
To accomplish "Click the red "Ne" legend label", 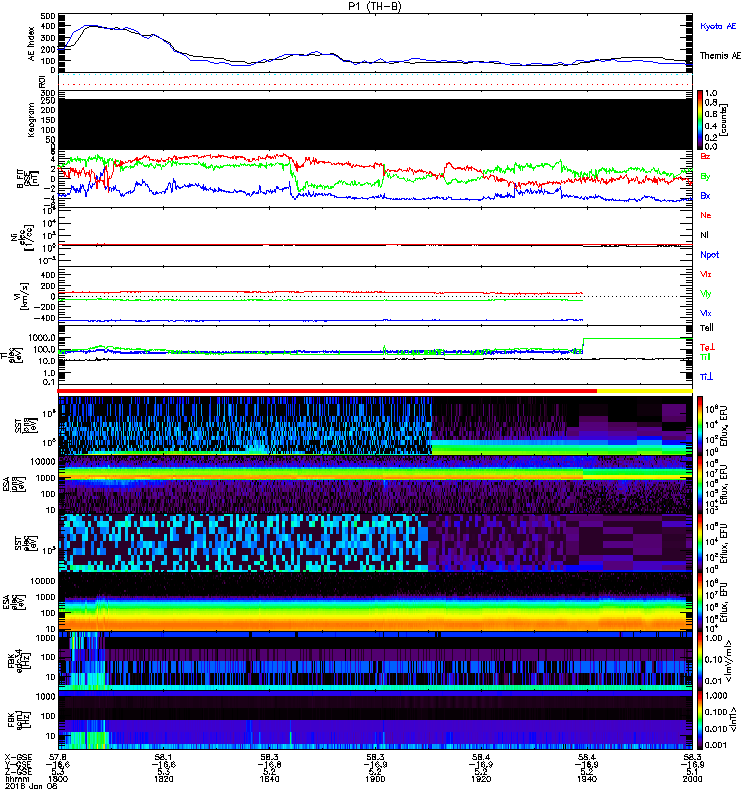I will [x=706, y=215].
